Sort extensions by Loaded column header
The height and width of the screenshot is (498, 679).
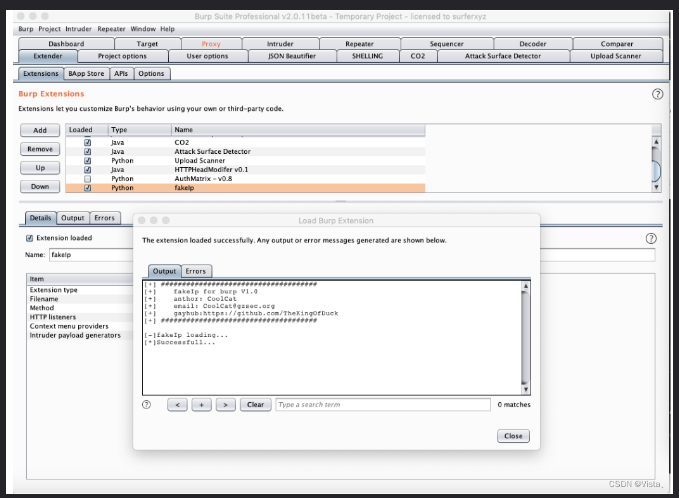(x=87, y=129)
